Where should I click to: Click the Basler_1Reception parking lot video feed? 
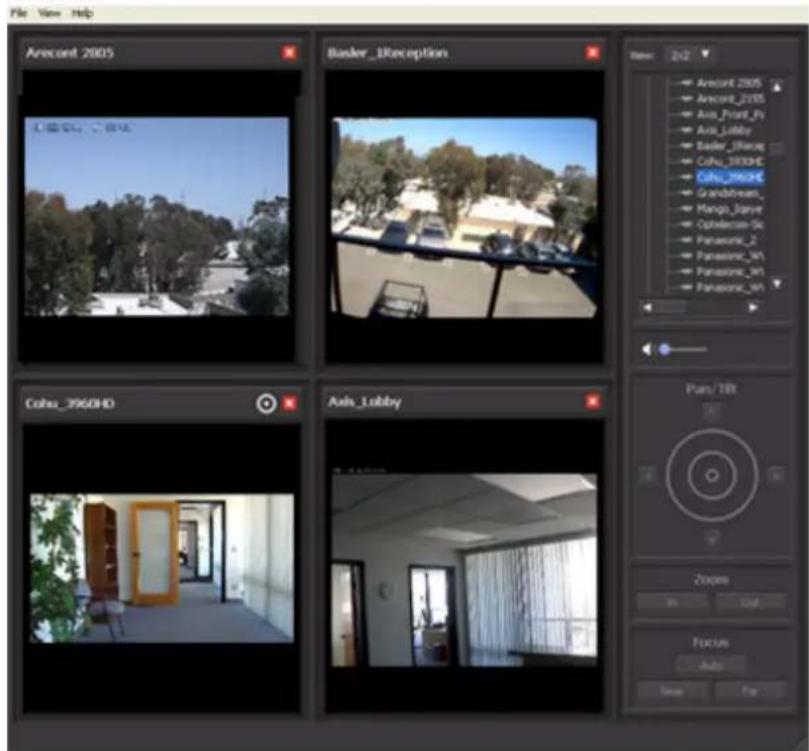(464, 218)
